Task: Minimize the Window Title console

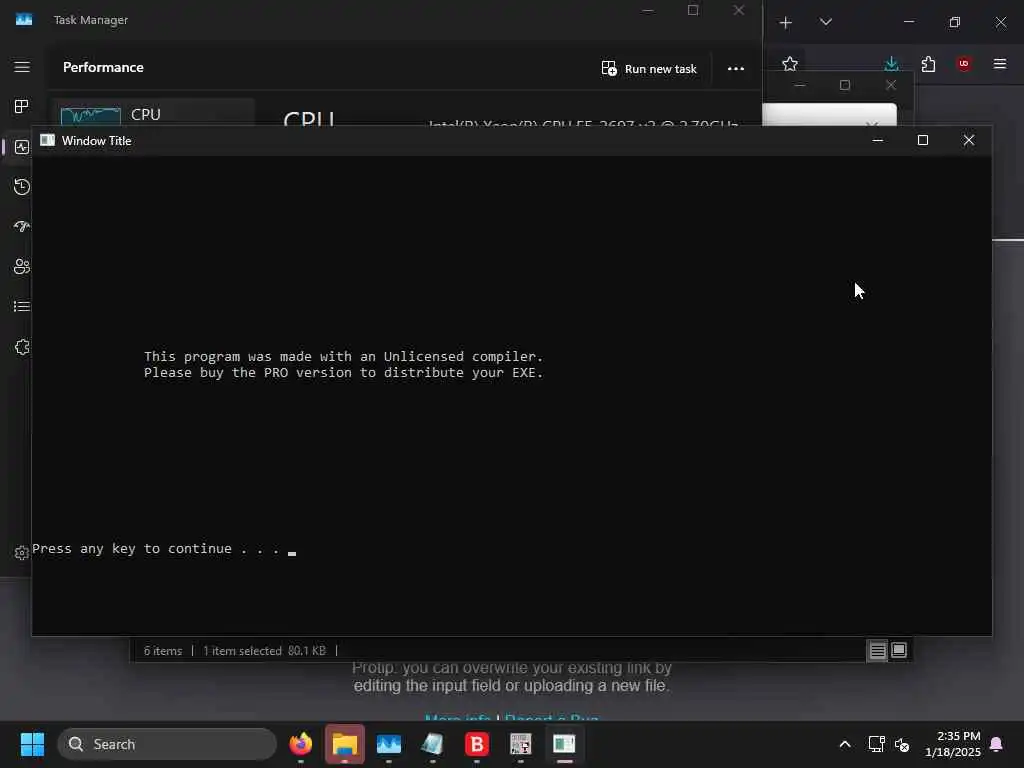Action: tap(878, 140)
